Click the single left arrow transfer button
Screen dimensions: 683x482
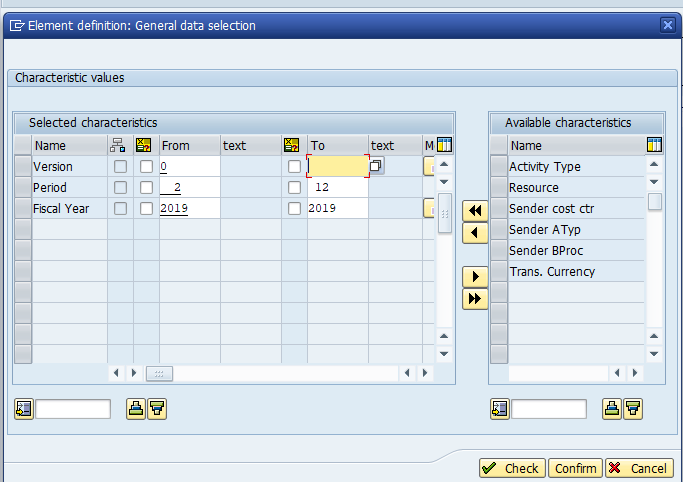[475, 232]
